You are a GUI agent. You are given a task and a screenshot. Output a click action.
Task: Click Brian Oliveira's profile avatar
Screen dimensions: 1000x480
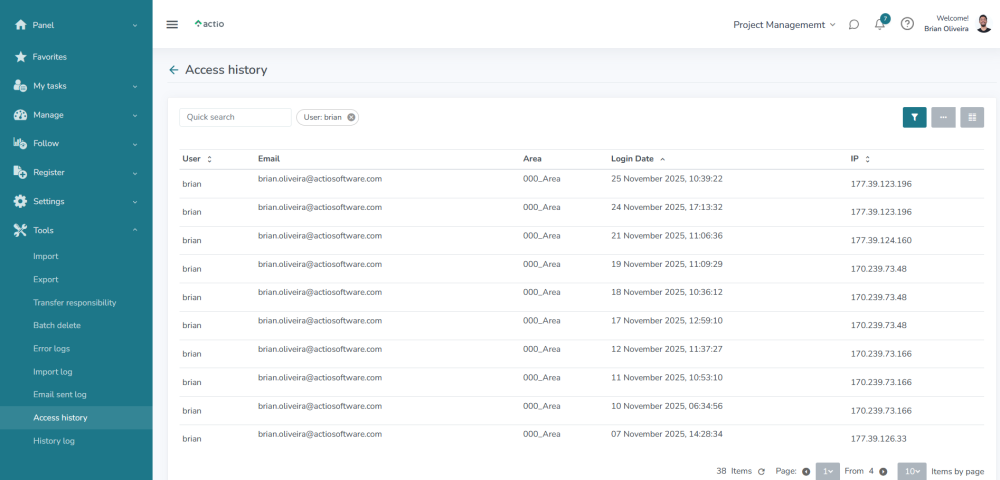984,24
